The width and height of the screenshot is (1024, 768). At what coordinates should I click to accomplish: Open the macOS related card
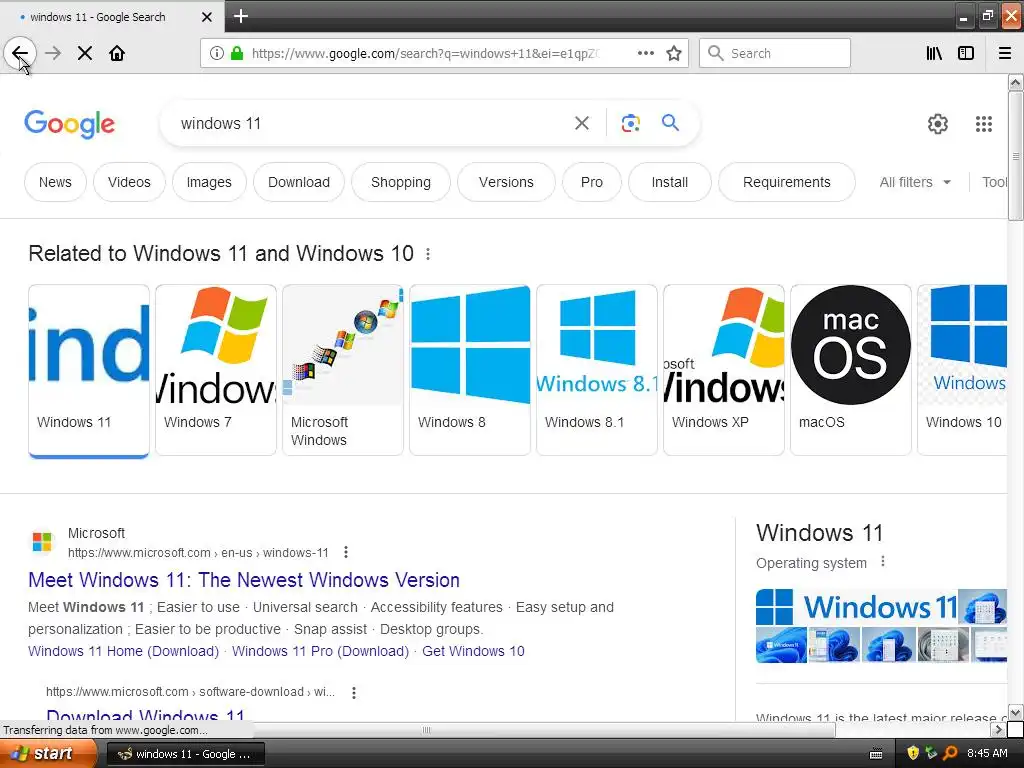click(850, 370)
